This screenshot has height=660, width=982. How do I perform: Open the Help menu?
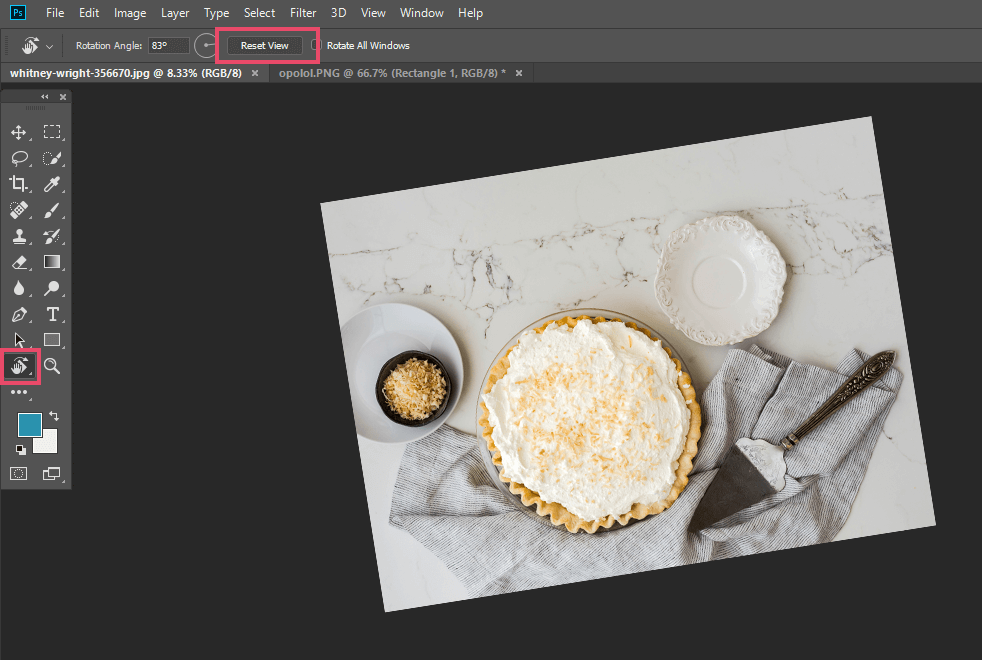[x=470, y=13]
